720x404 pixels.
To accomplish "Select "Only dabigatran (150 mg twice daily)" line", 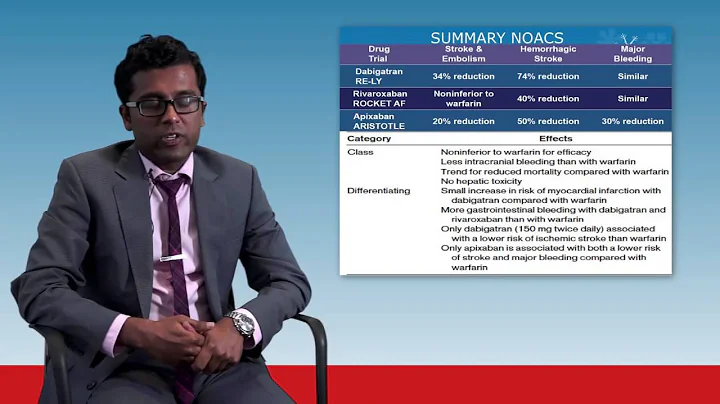I will [x=553, y=234].
